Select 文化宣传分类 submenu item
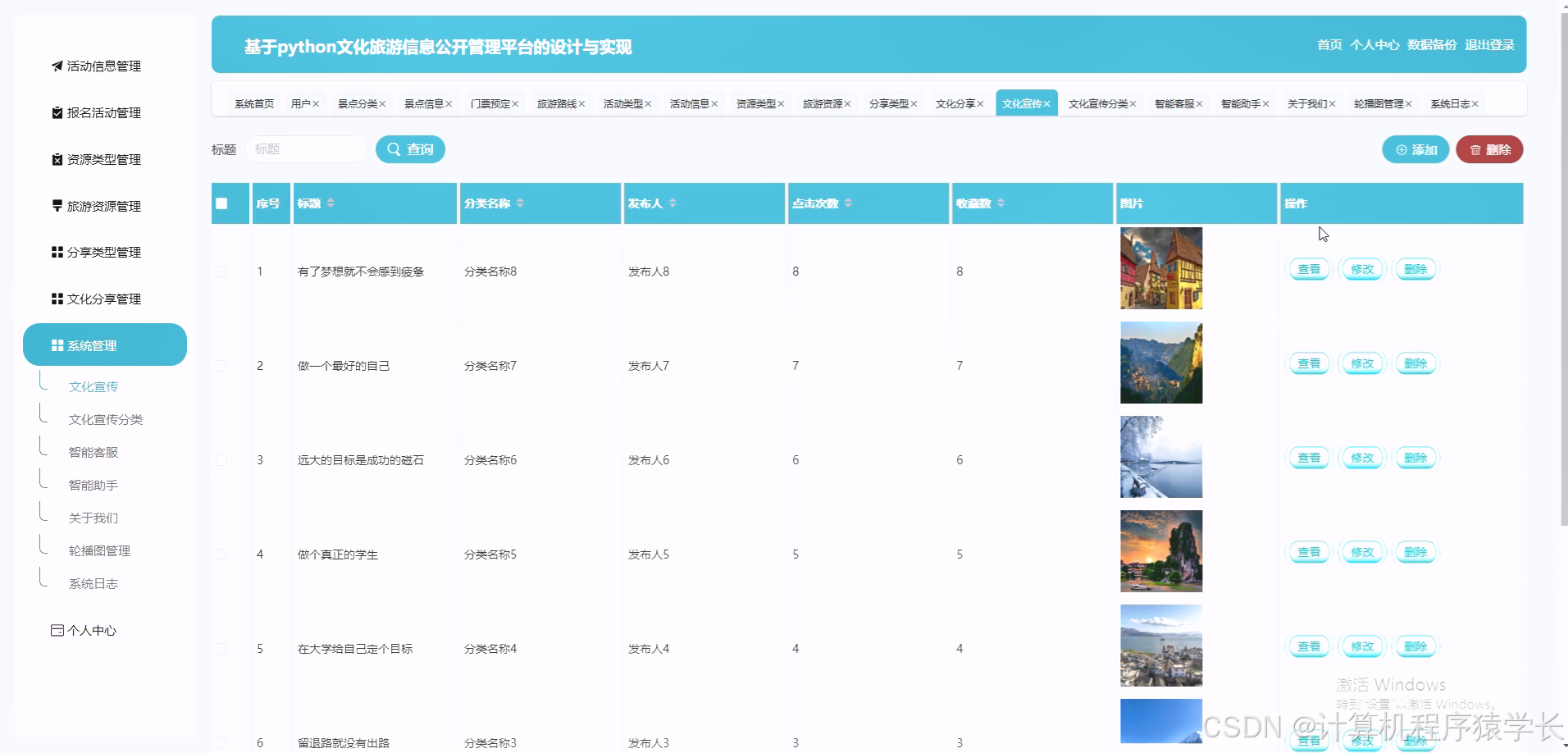The width and height of the screenshot is (1568, 753). tap(106, 419)
